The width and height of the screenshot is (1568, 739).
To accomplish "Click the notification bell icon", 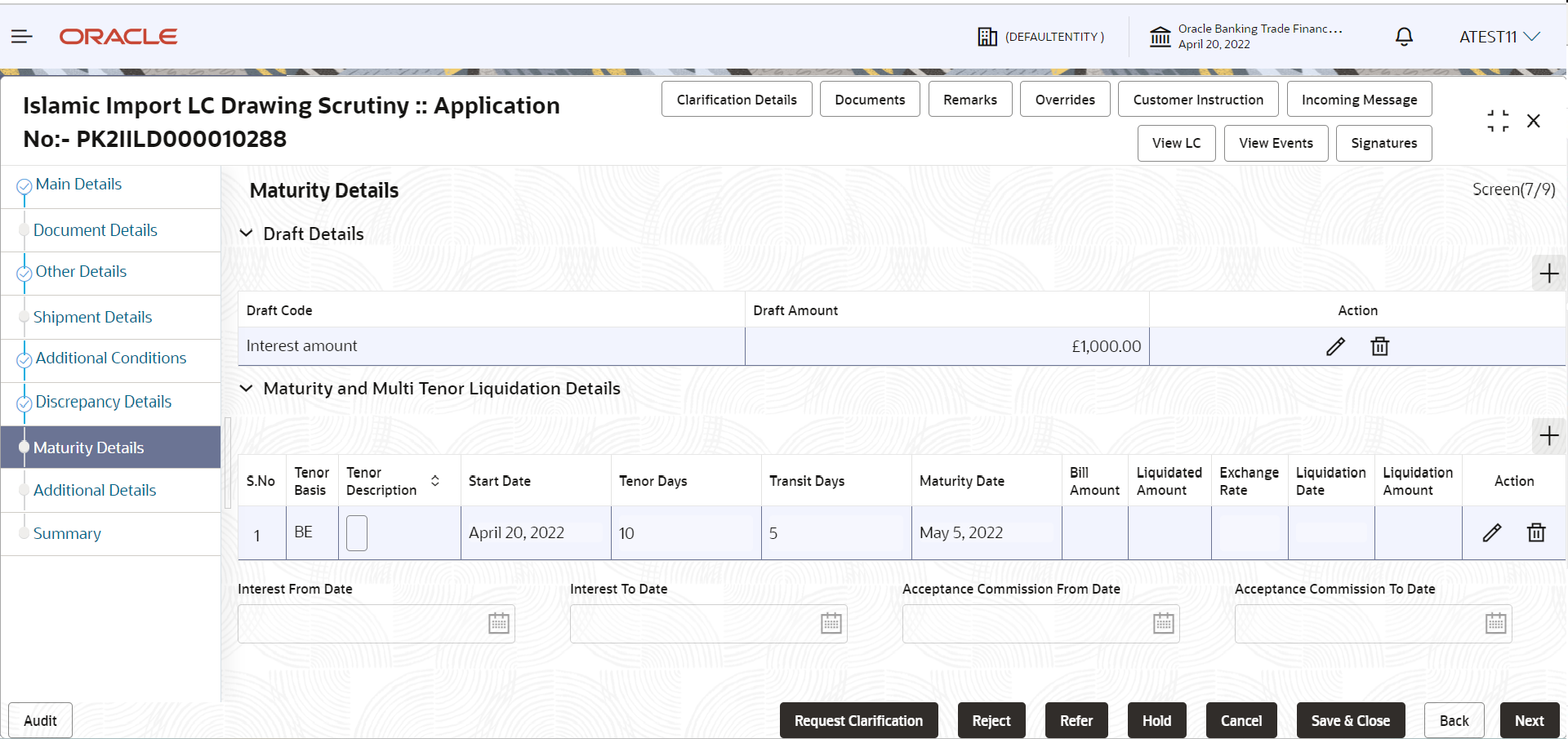I will pyautogui.click(x=1404, y=36).
